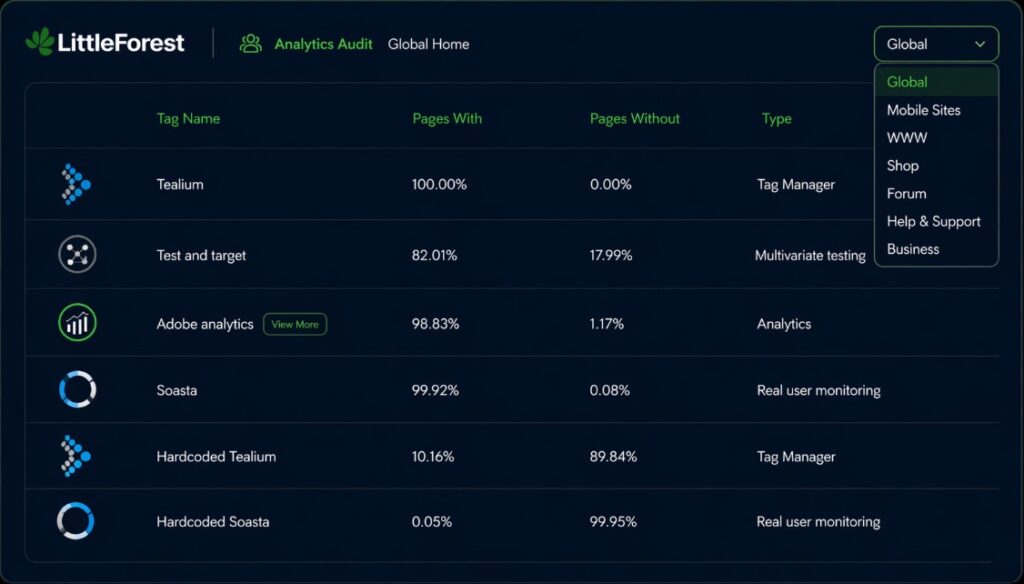Open the Analytics Audit link
The width and height of the screenshot is (1024, 584).
click(x=323, y=44)
